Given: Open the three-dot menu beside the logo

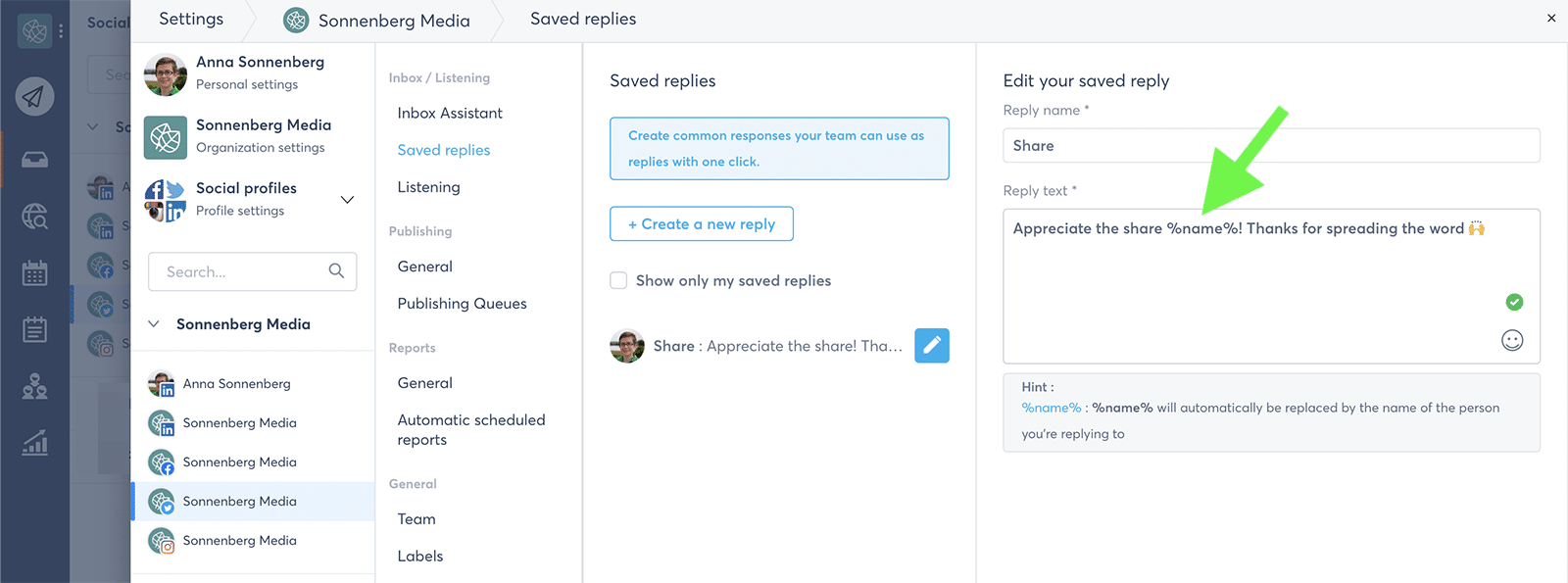Looking at the screenshot, I should (61, 31).
